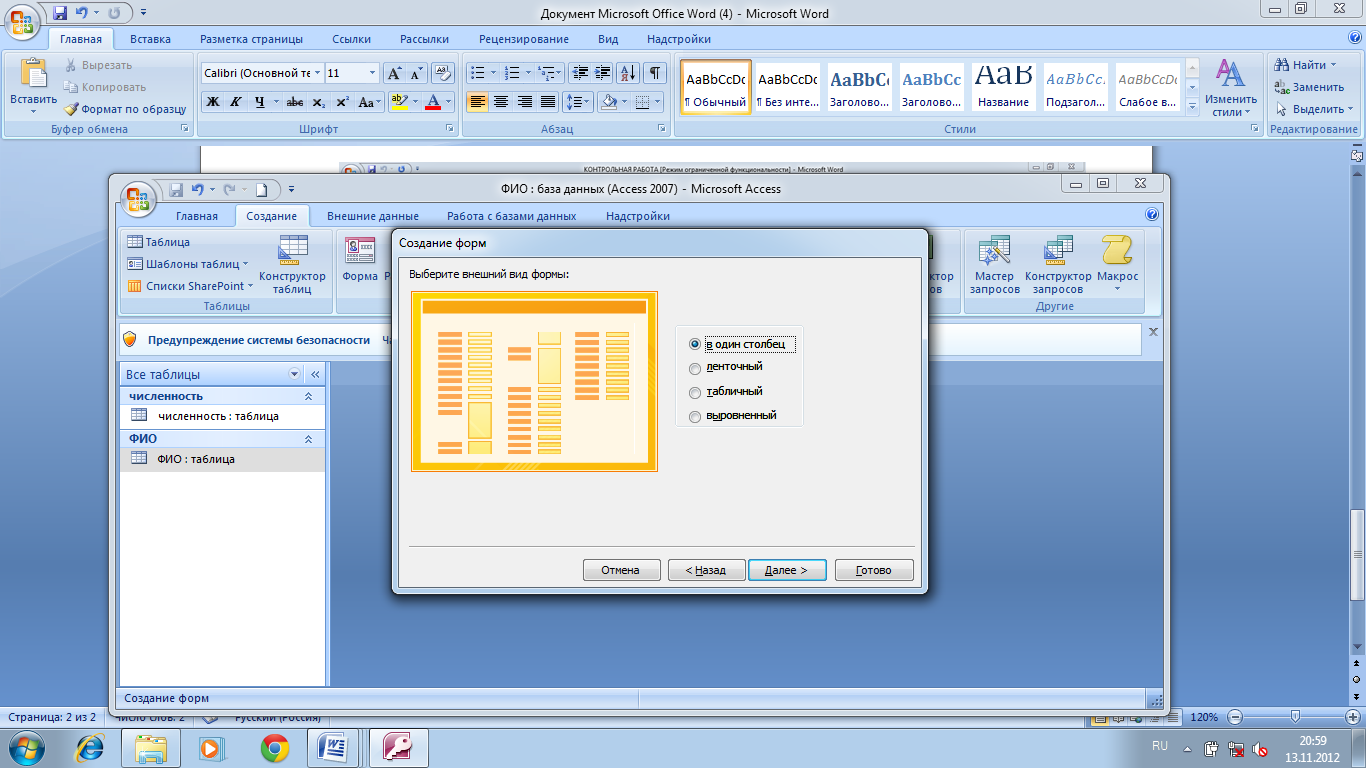The image size is (1366, 768).
Task: Click the Word zoom slider handle
Action: (1296, 717)
